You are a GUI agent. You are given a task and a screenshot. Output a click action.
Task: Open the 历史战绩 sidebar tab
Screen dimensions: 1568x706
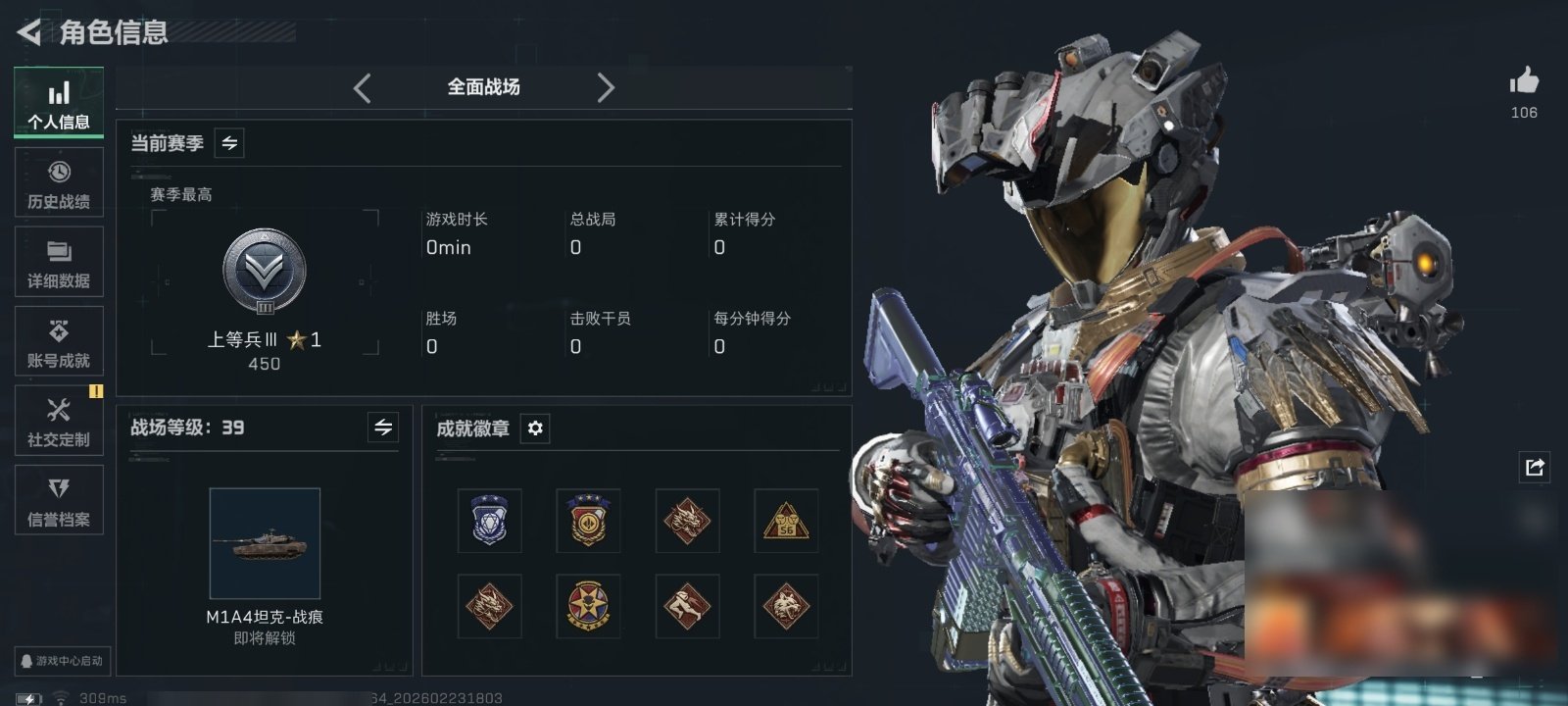click(59, 183)
